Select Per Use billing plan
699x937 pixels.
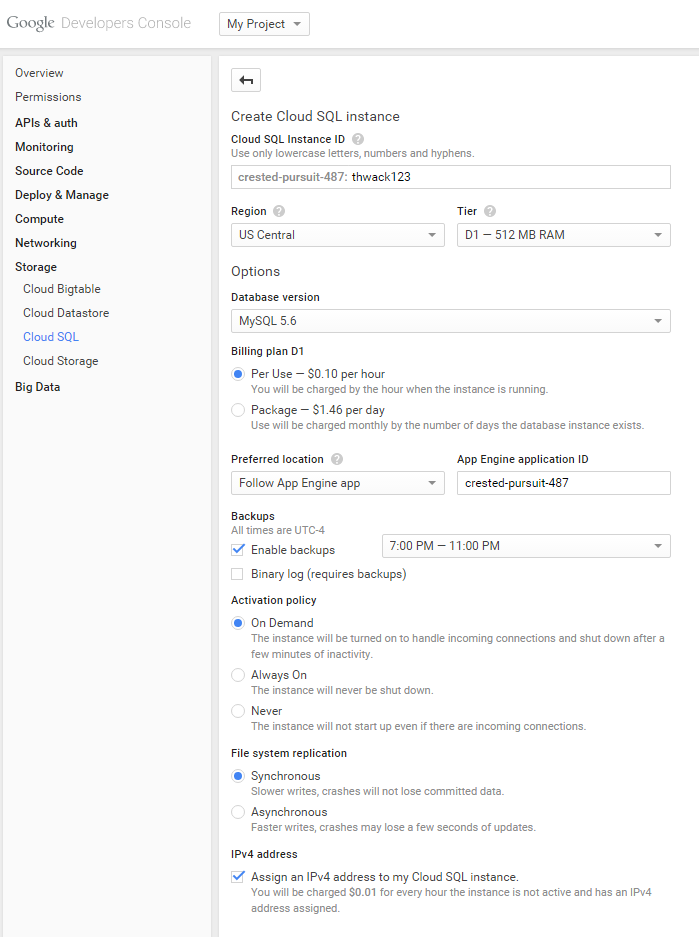tap(238, 374)
